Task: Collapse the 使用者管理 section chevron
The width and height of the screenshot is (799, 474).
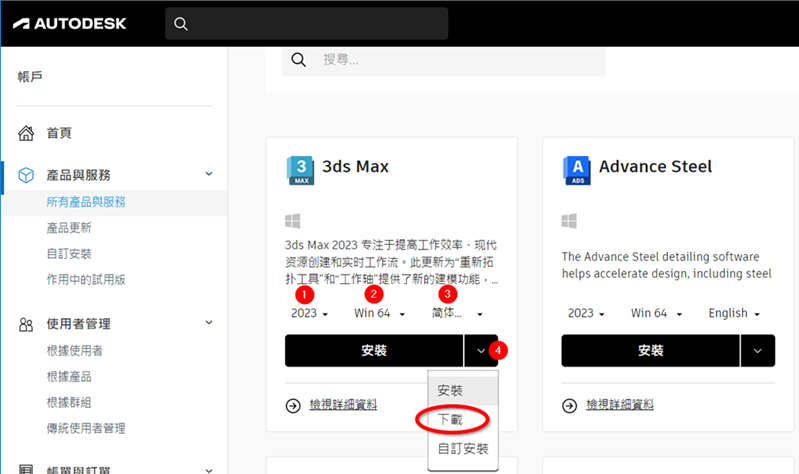Action: (x=209, y=323)
